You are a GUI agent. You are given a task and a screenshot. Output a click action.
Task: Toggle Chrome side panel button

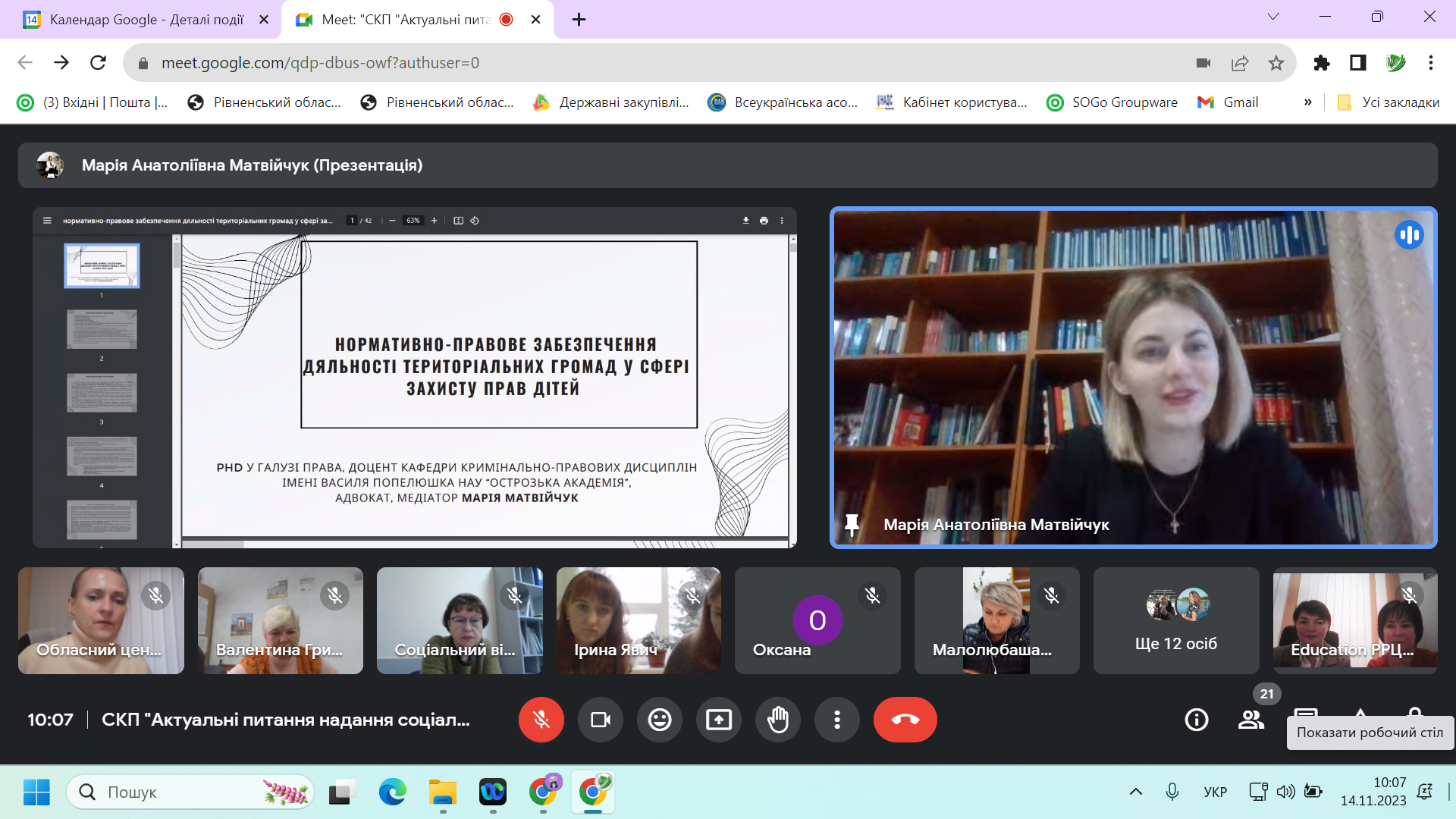(1357, 63)
